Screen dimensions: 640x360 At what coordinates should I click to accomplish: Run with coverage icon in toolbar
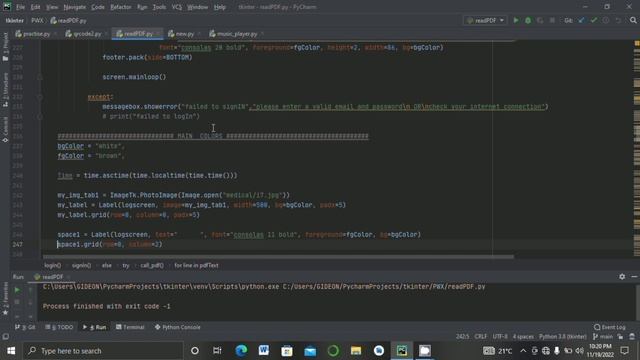[540, 20]
